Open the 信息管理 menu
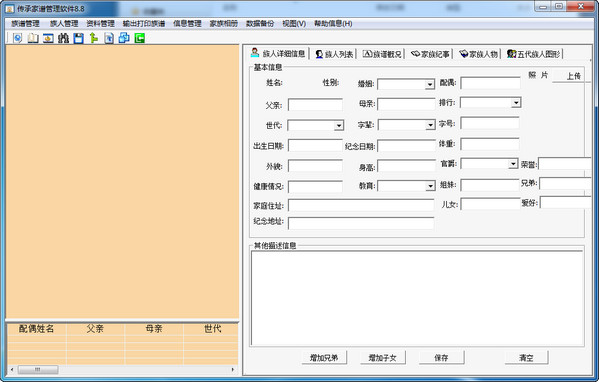 pos(187,24)
